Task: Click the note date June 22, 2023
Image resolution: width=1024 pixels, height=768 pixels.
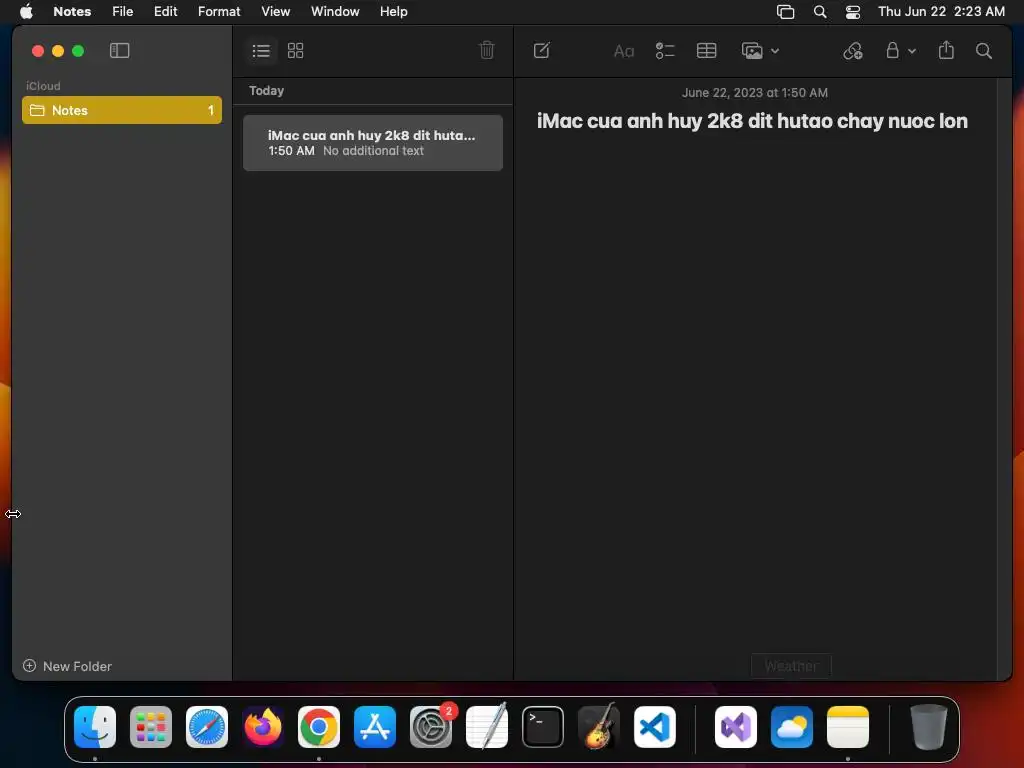Action: 755,93
